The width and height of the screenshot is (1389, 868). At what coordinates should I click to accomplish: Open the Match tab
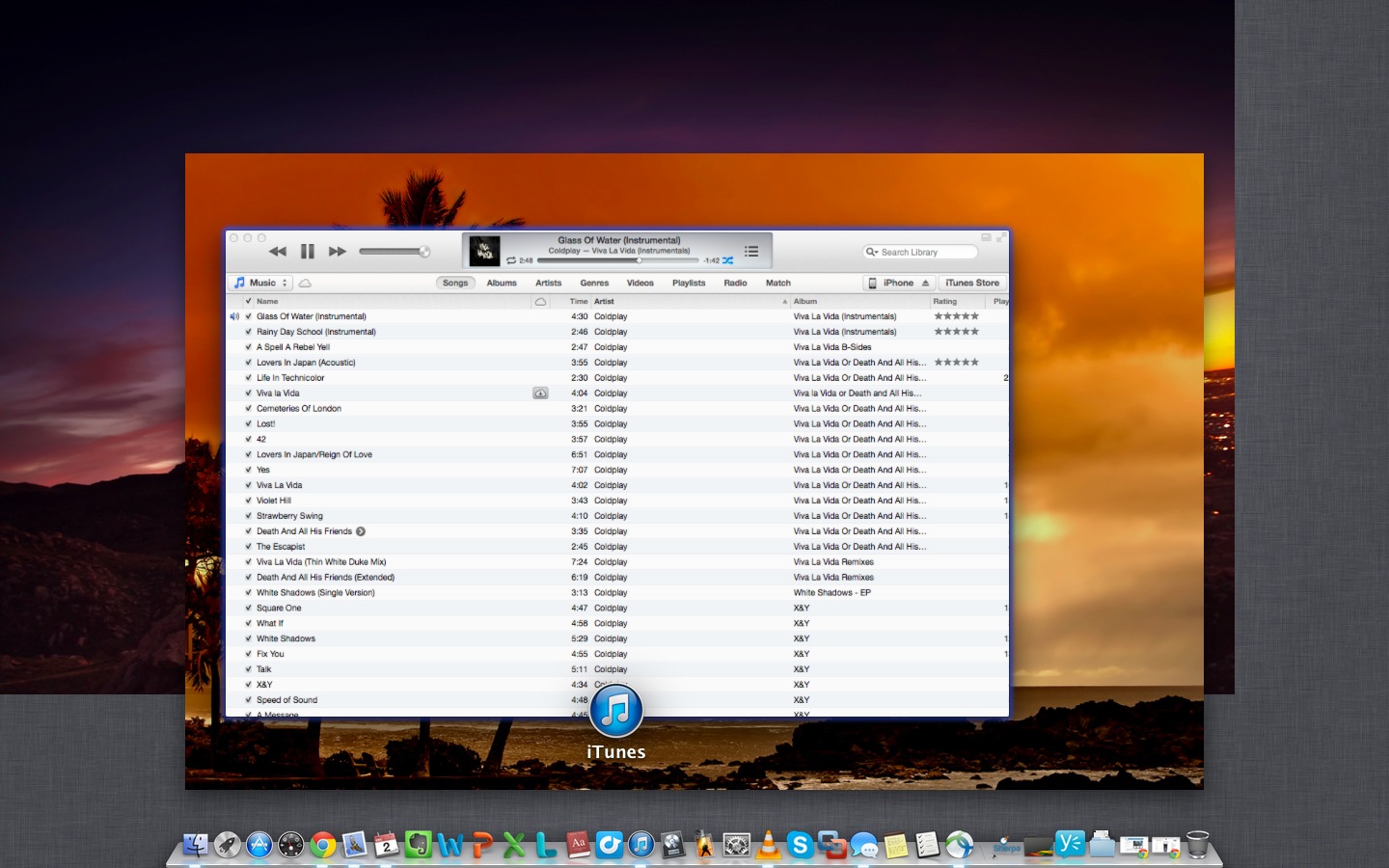coord(778,284)
